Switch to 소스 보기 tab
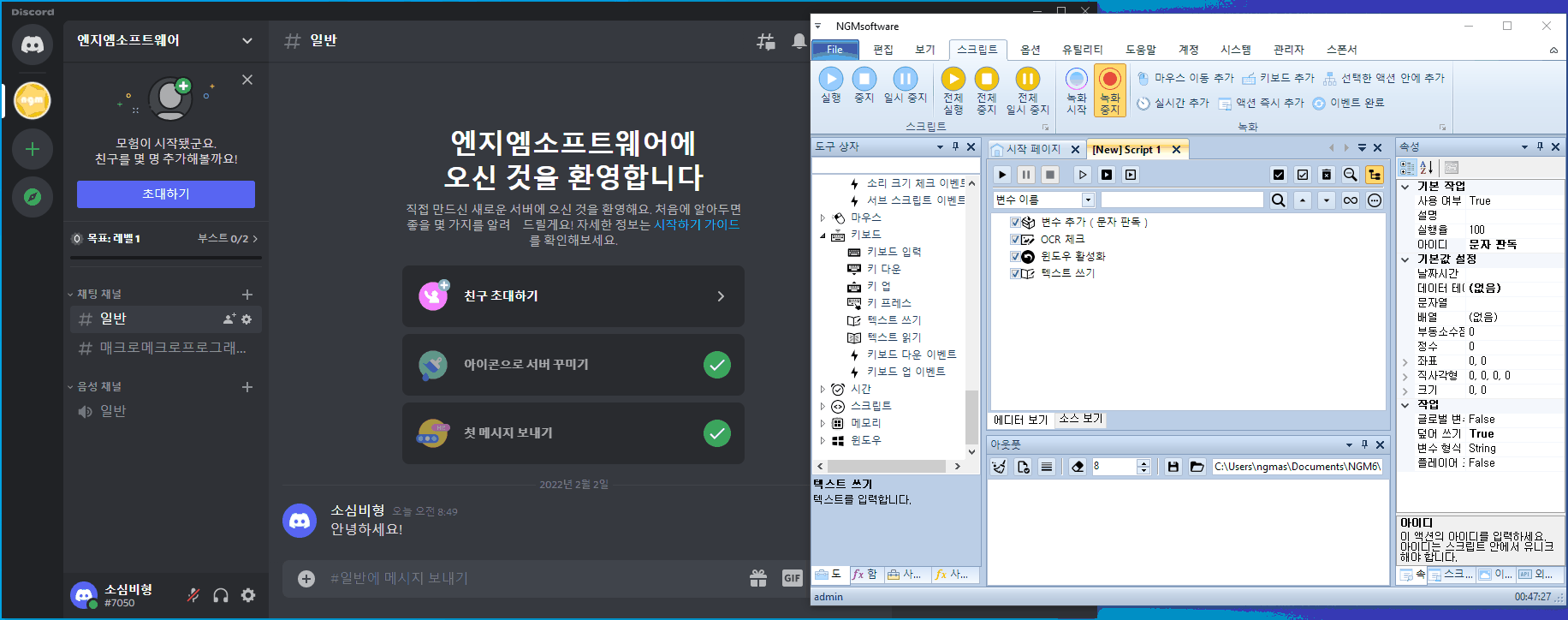This screenshot has height=620, width=1568. click(1081, 419)
